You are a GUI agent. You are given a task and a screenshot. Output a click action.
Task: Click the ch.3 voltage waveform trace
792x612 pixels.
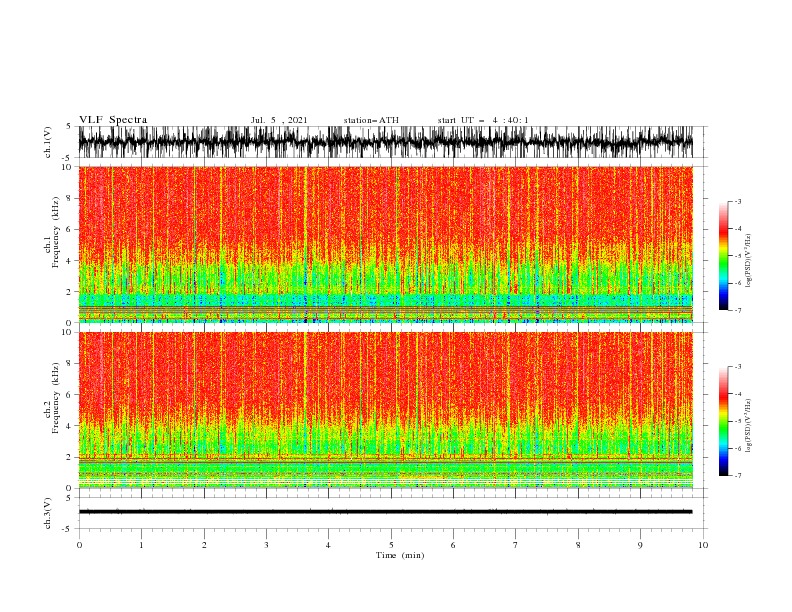385,512
